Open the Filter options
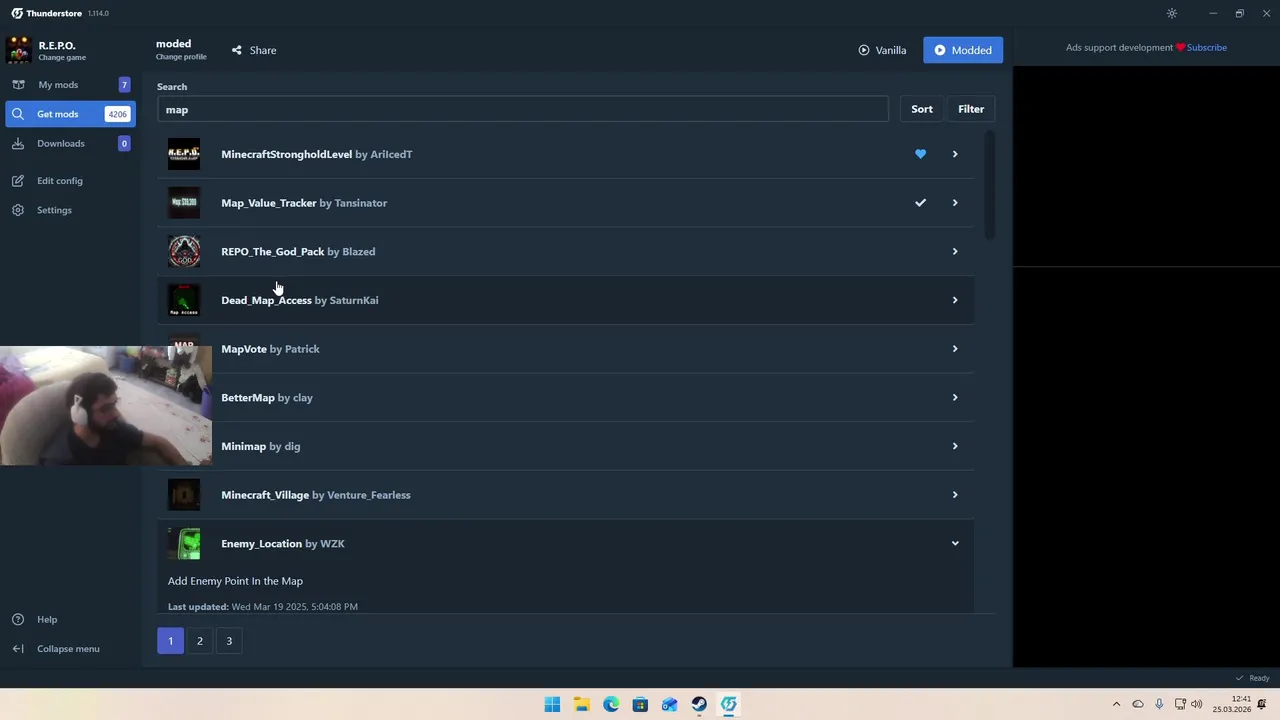 point(971,109)
